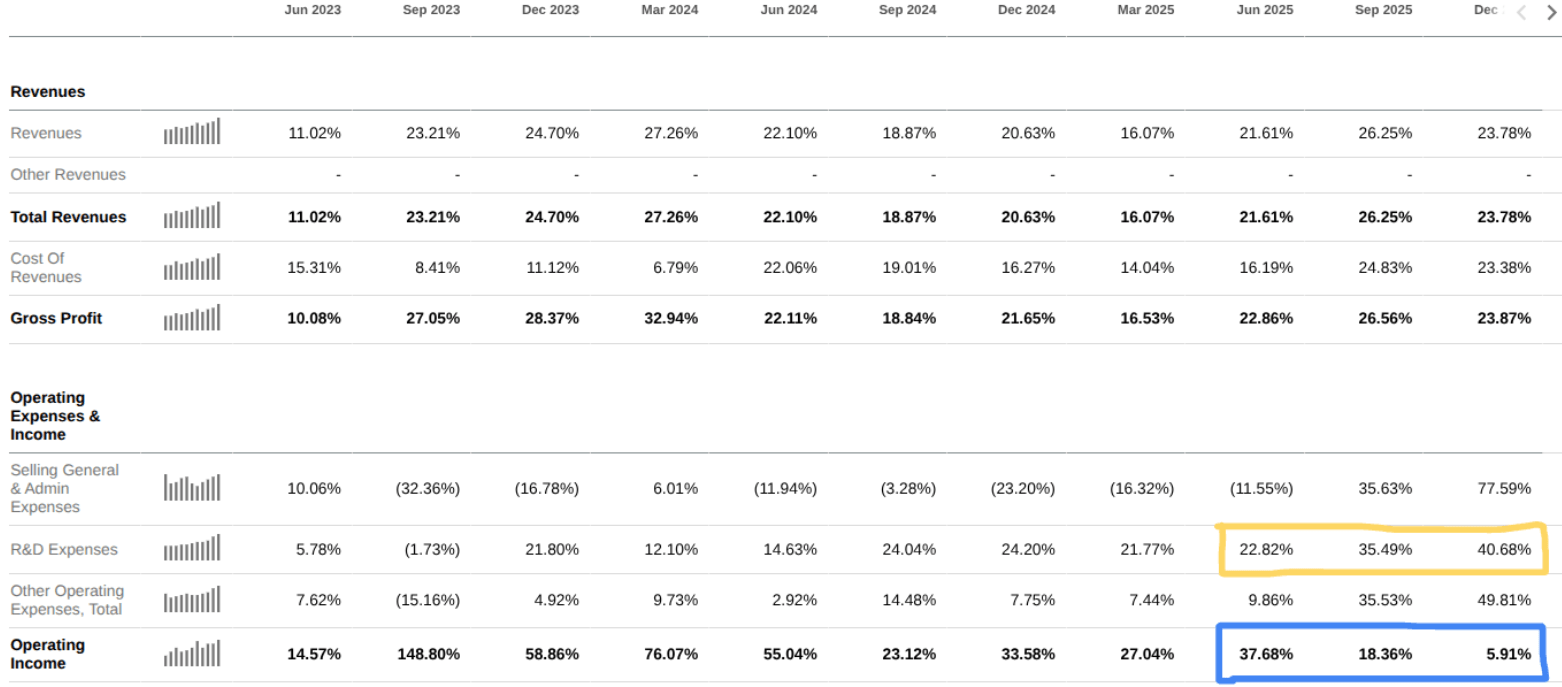Click the Other Revenues row label
Viewport: 1562px width, 687px height.
pos(68,174)
